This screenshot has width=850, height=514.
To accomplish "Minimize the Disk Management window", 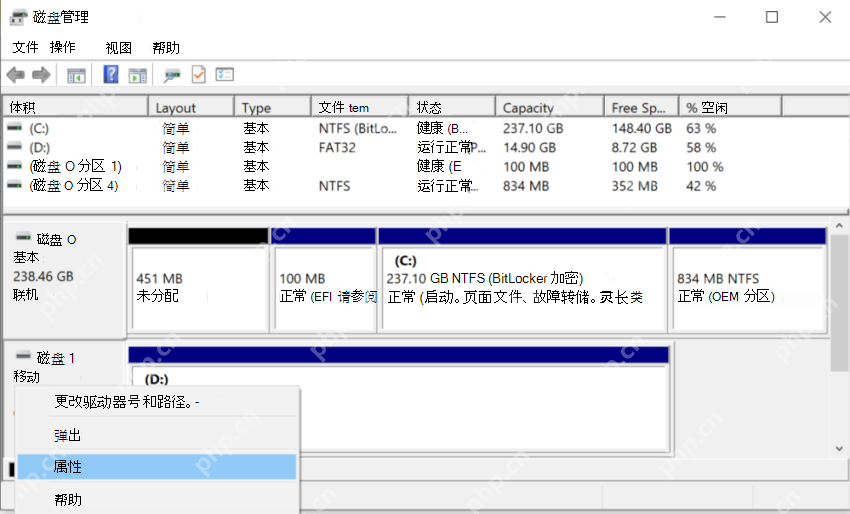I will click(720, 17).
